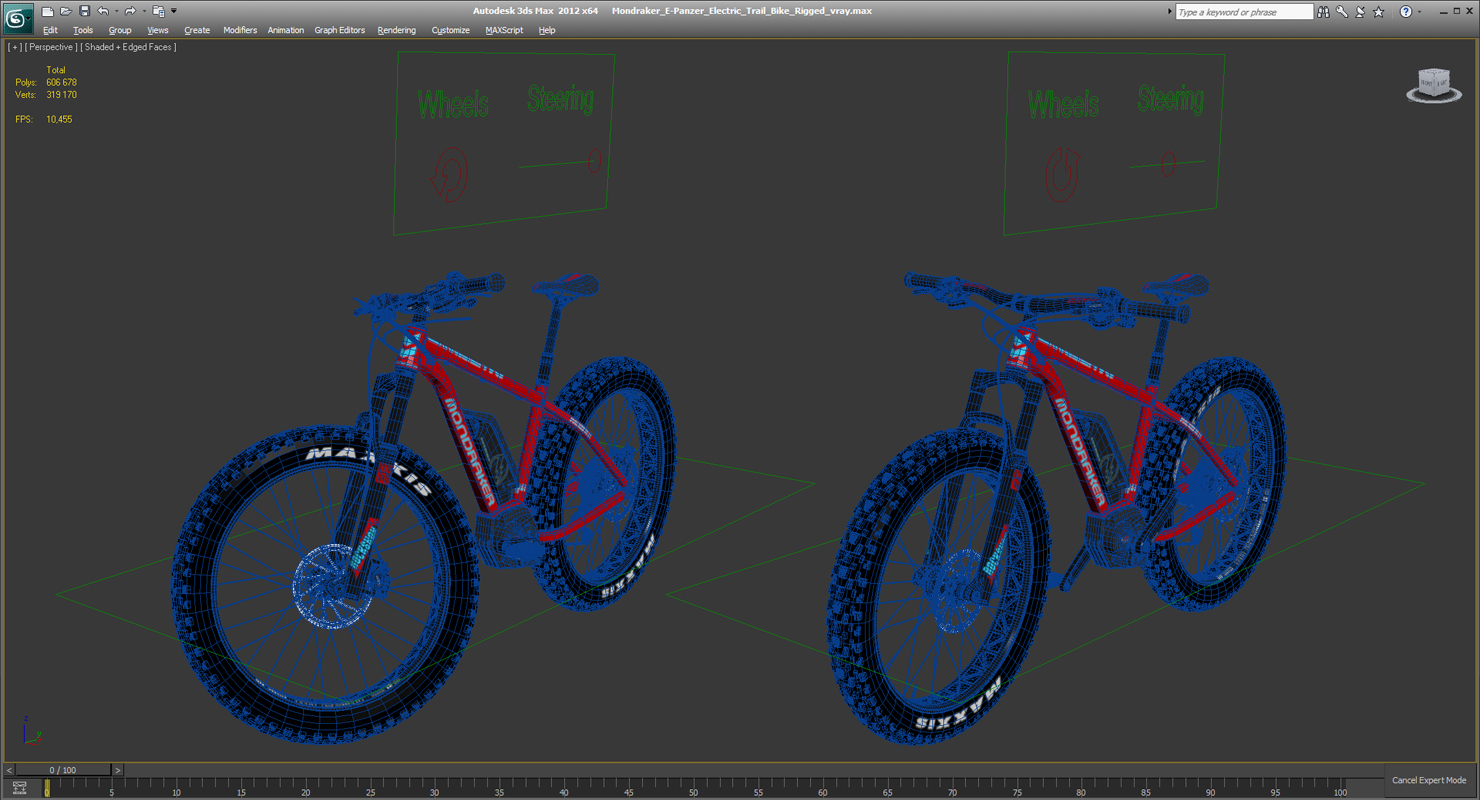Image resolution: width=1480 pixels, height=800 pixels.
Task: Open the Customize menu
Action: pos(451,30)
